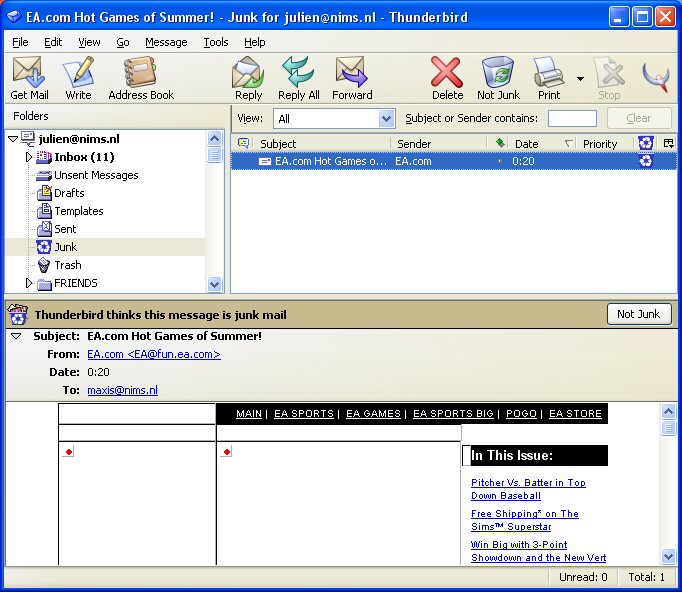Sort by junk status column icon
Image resolution: width=682 pixels, height=592 pixels.
646,143
